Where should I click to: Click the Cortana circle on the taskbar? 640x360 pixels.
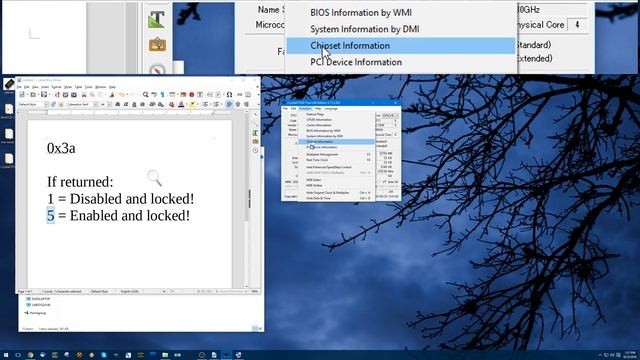(18, 355)
